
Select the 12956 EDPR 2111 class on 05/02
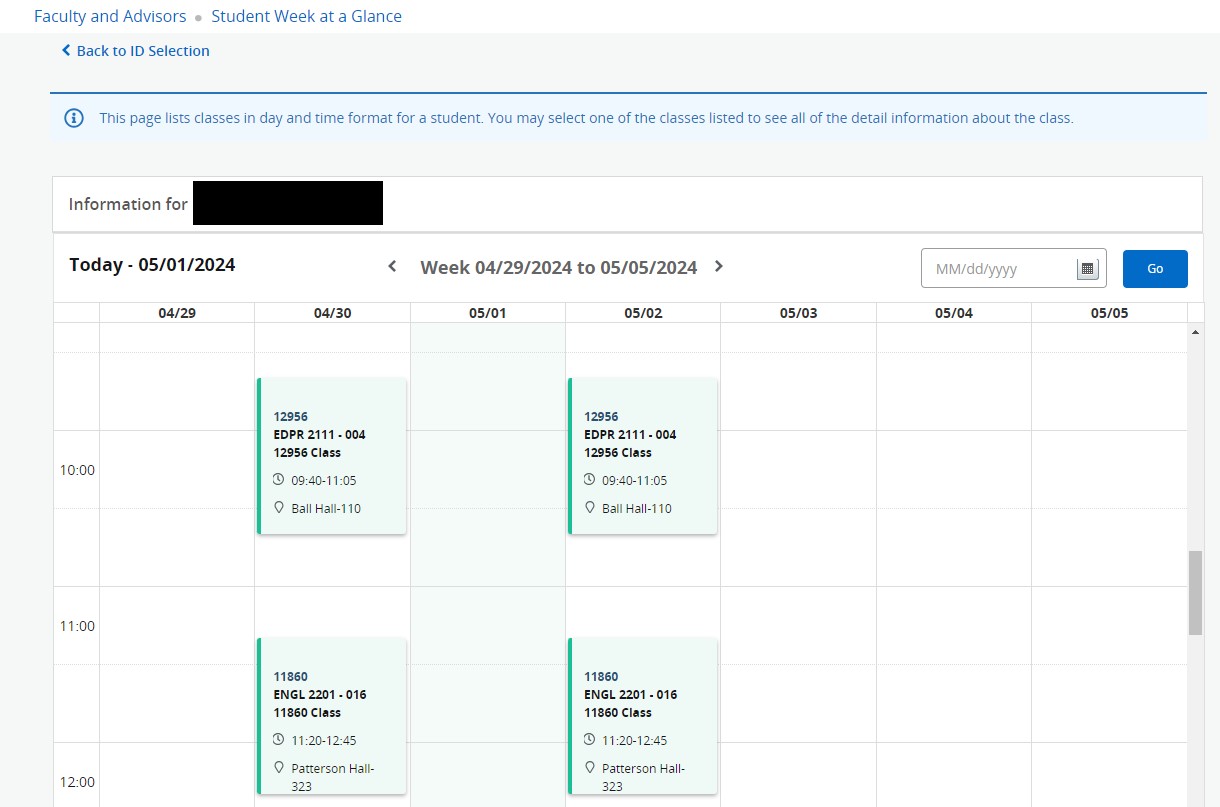[x=642, y=455]
